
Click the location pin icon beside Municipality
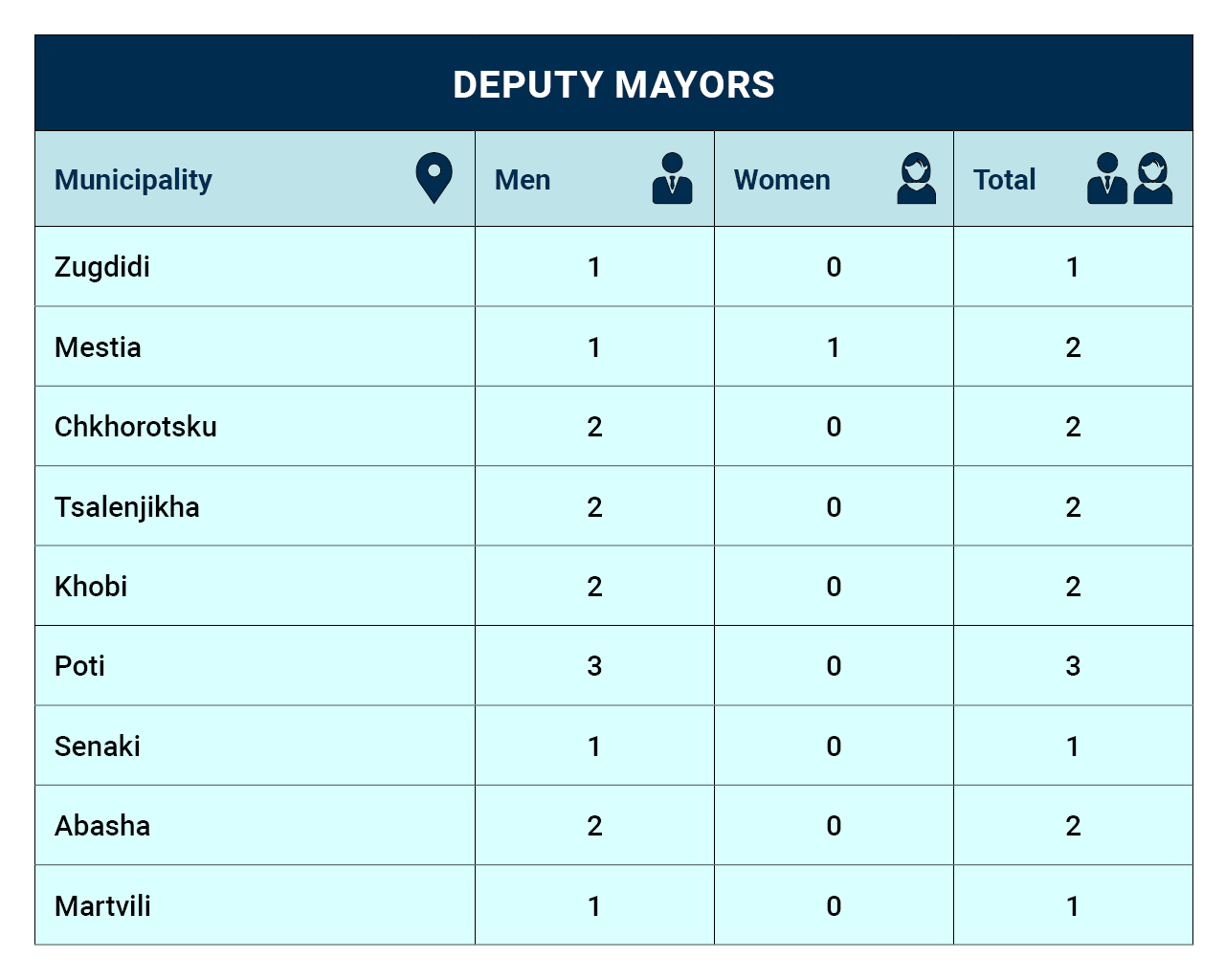434,178
